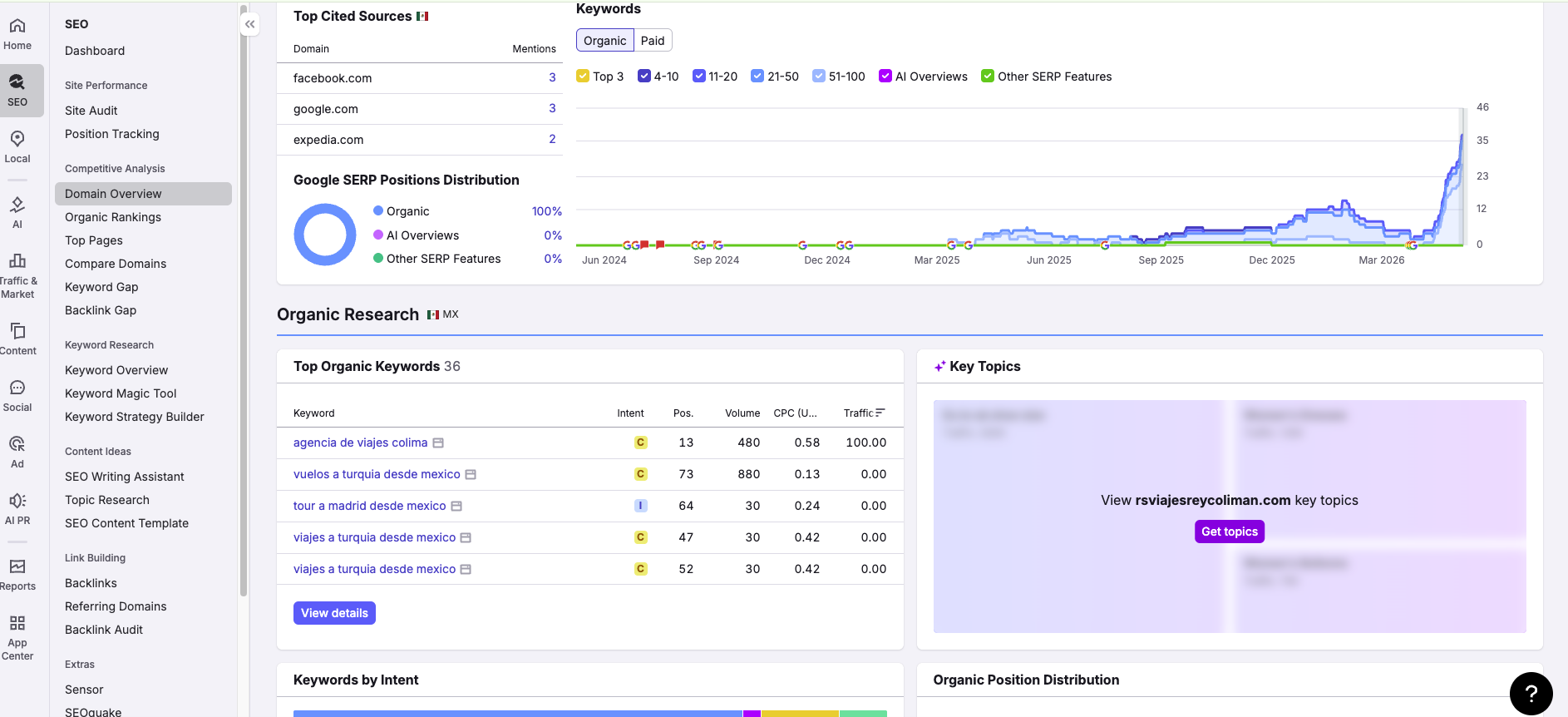Toggle the Top 3 checkbox
1568x717 pixels.
point(583,76)
